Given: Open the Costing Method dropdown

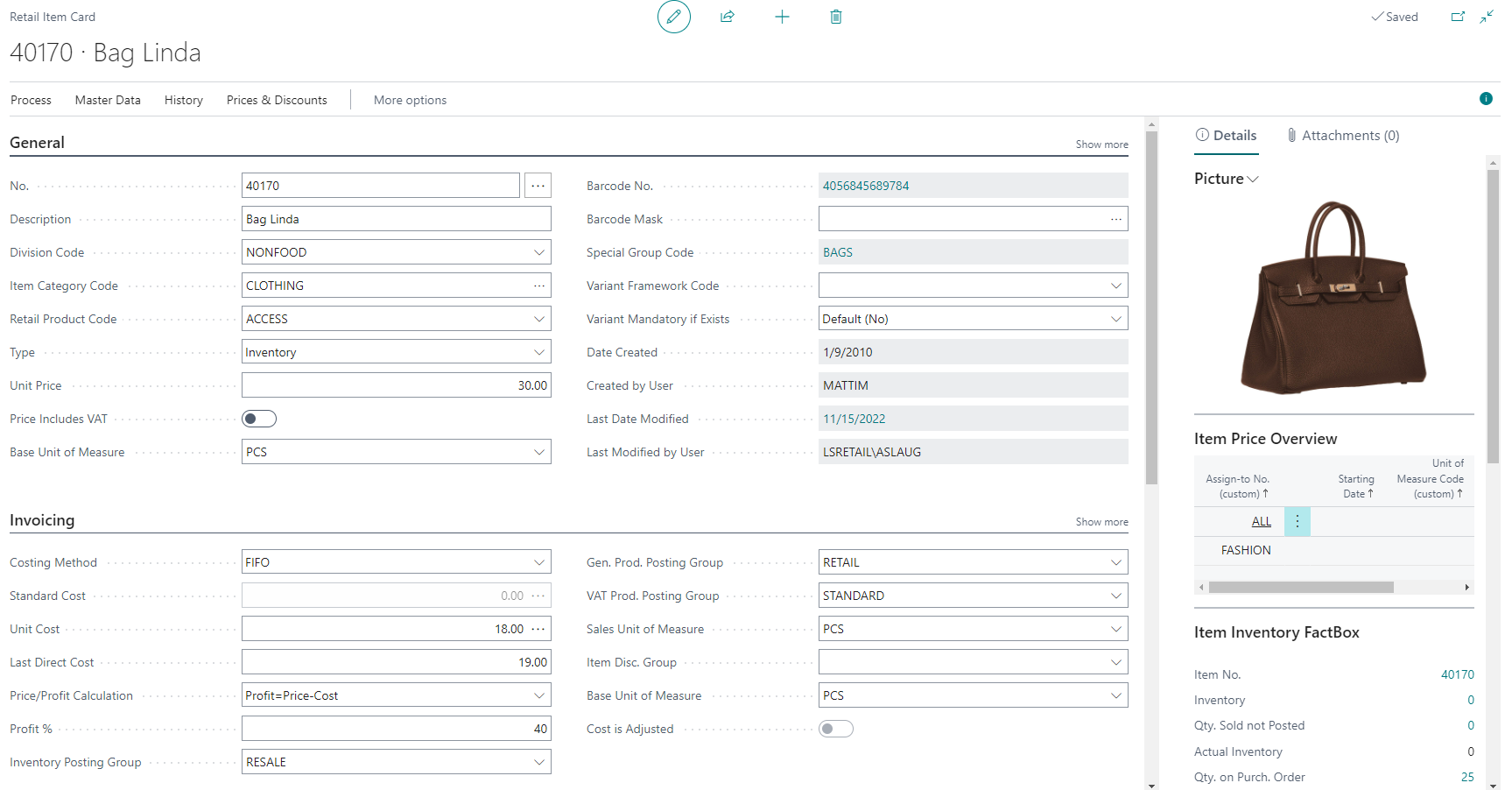Looking at the screenshot, I should click(x=539, y=562).
